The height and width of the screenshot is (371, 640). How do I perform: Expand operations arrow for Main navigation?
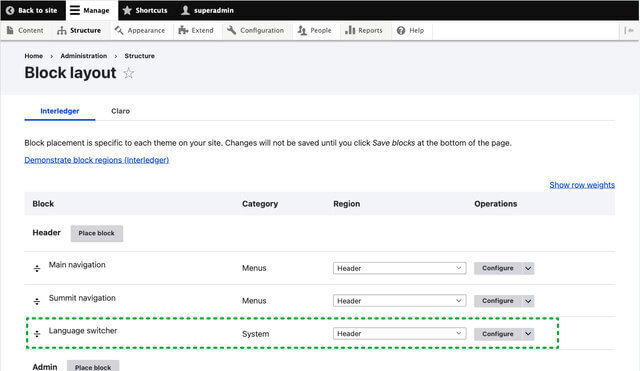coord(528,268)
